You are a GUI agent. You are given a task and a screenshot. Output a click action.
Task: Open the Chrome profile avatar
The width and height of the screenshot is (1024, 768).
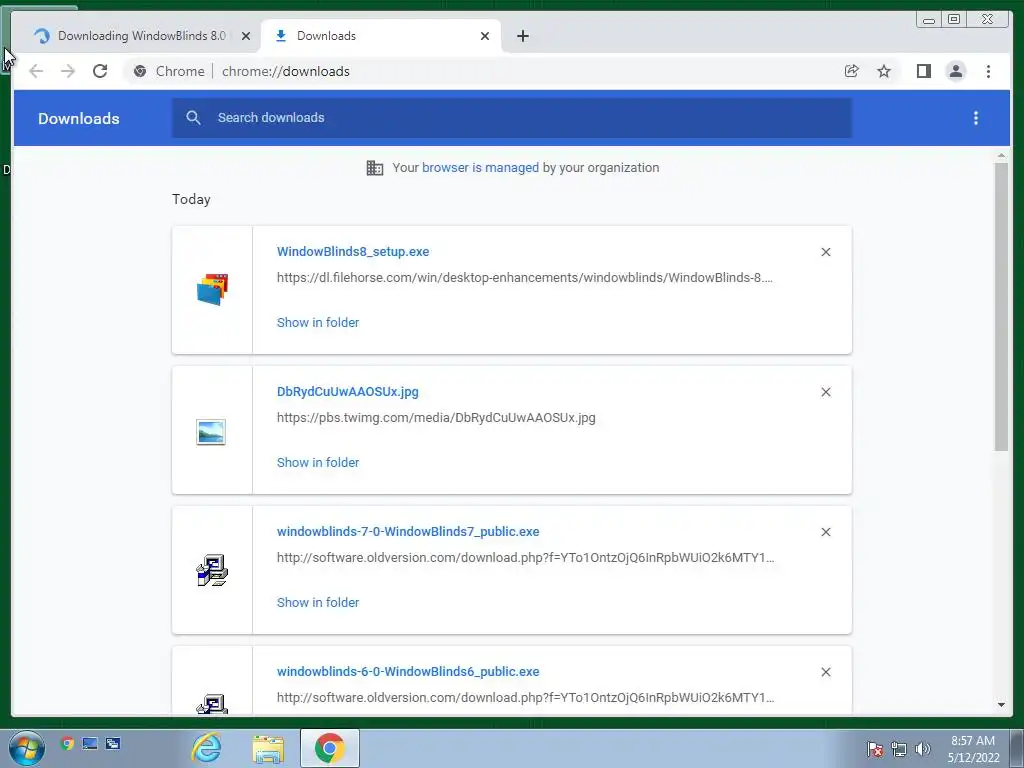[955, 71]
